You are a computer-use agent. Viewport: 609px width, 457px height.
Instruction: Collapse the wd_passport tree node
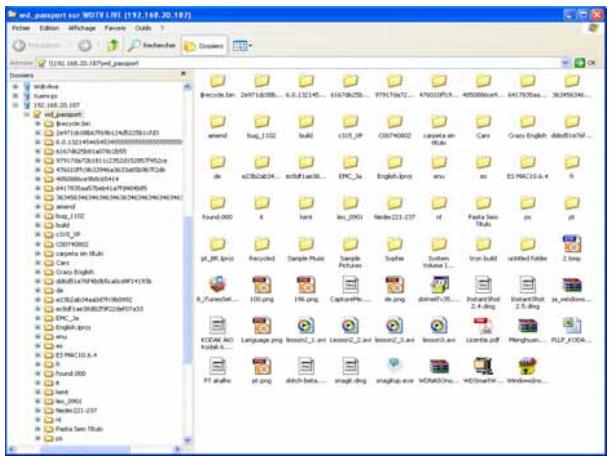click(x=27, y=114)
